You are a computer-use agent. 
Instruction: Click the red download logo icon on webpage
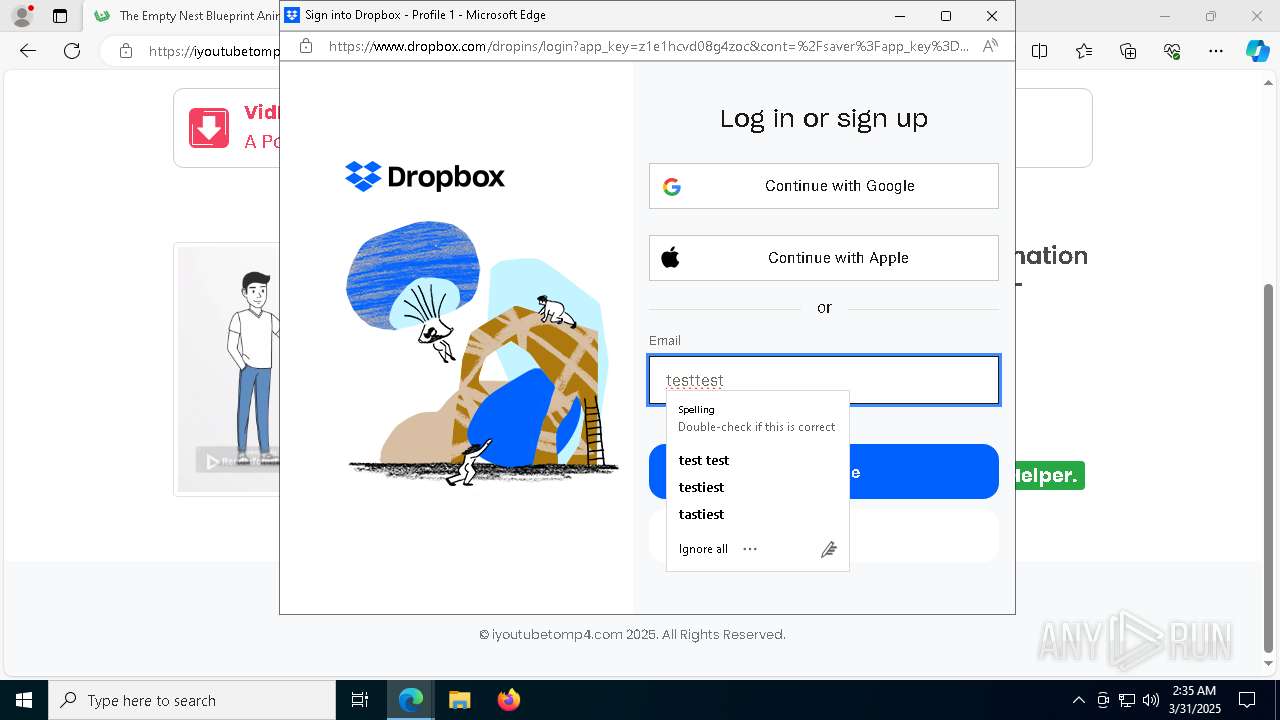[209, 128]
